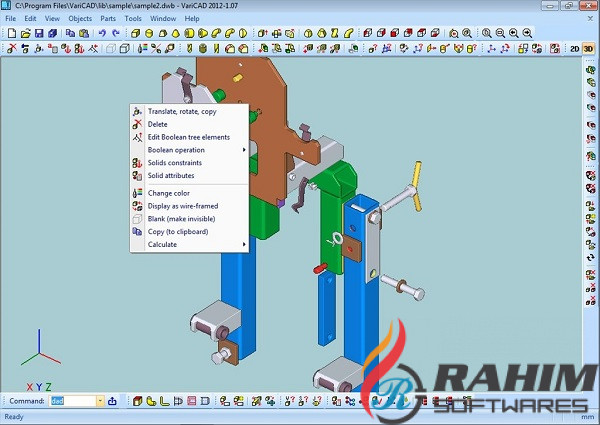Click the magnifier with left arrow (previous view)
Image resolution: width=600 pixels, height=425 pixels.
(x=514, y=33)
